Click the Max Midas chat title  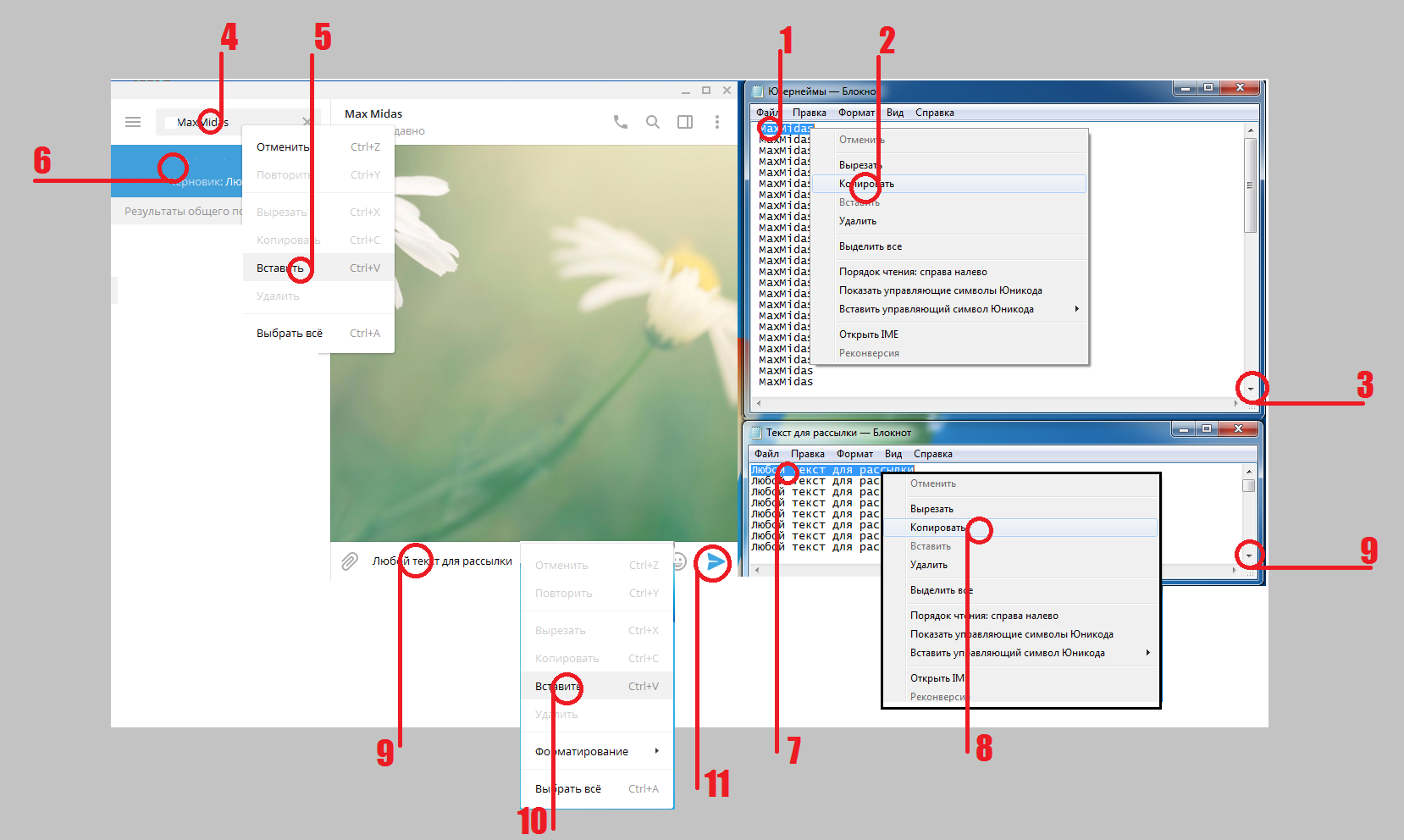pos(373,113)
